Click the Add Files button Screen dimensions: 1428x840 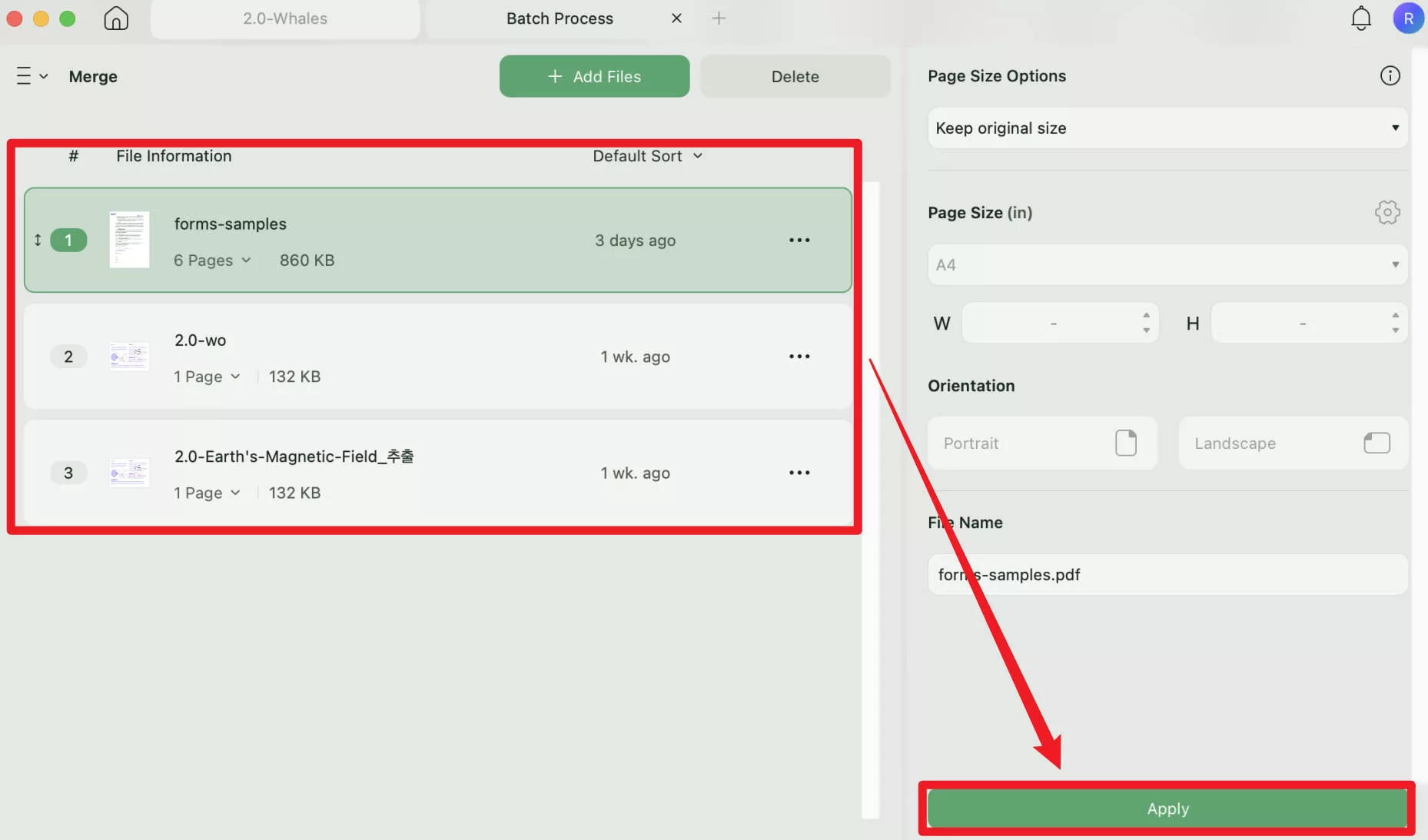(594, 76)
